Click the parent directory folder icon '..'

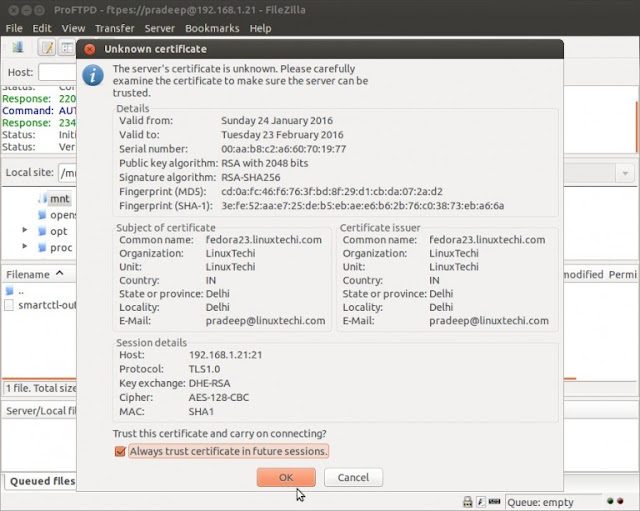(9, 291)
